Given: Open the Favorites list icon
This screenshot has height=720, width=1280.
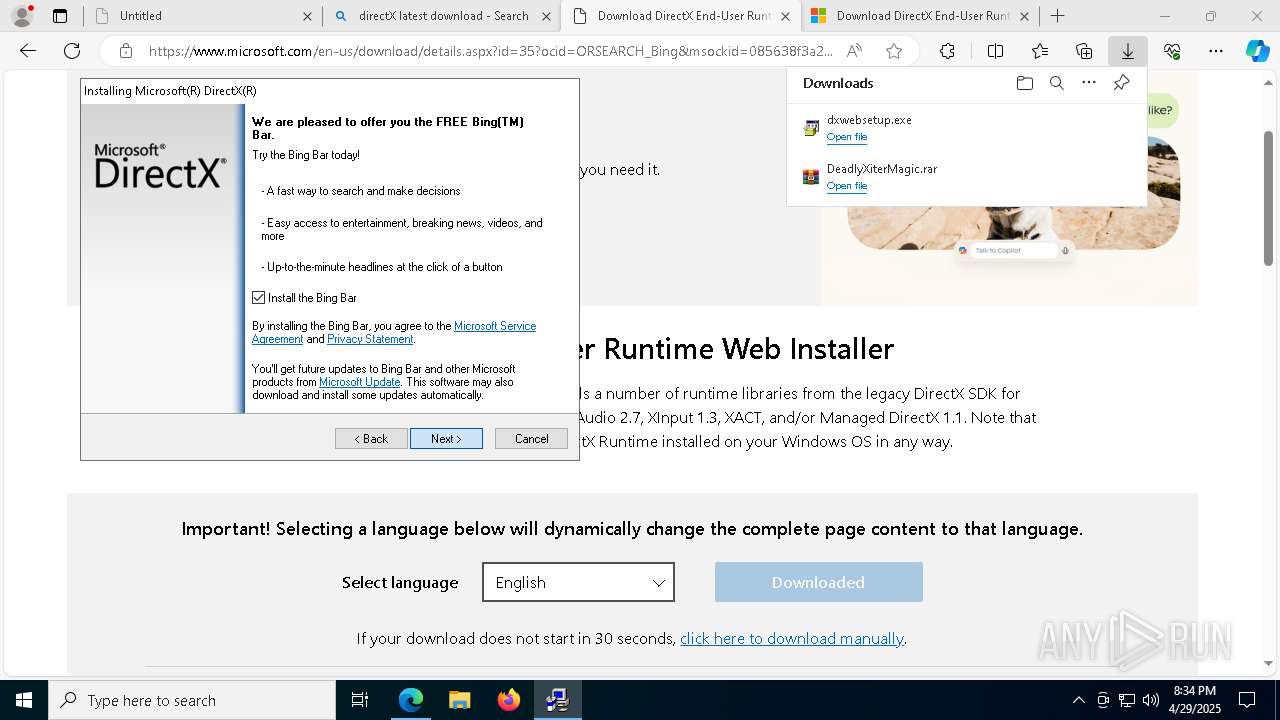Looking at the screenshot, I should (1040, 51).
